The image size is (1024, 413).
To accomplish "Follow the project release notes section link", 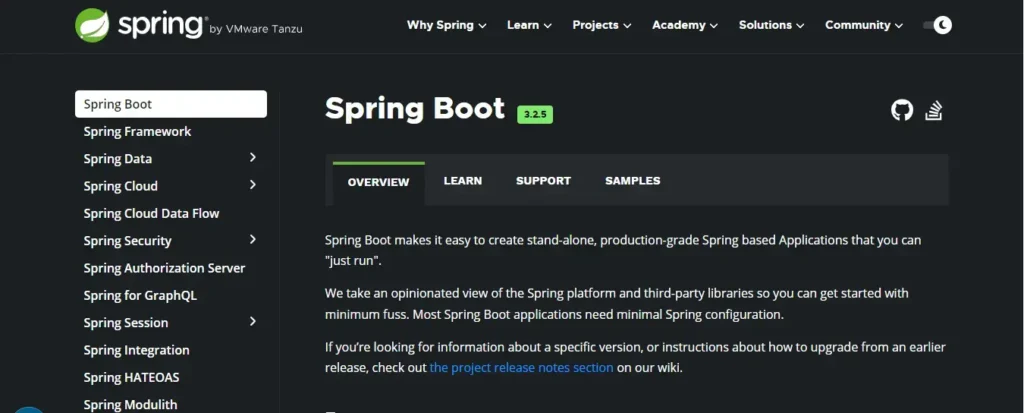I will tap(521, 367).
